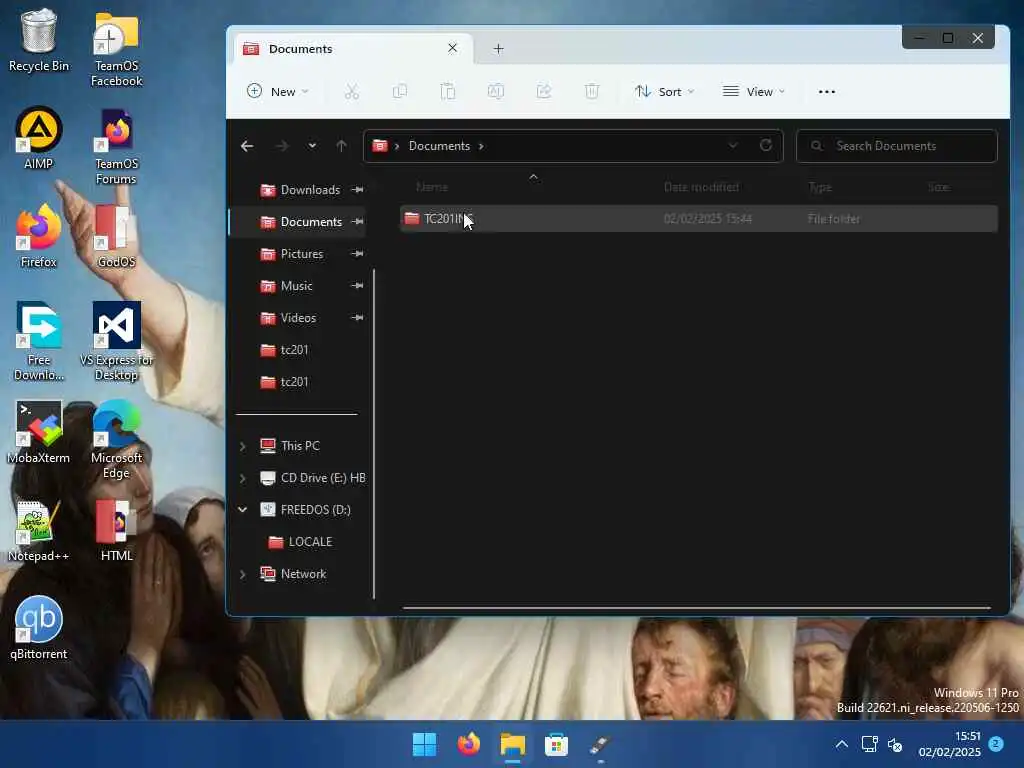1024x768 pixels.
Task: Sort by Type column header
Action: coord(820,187)
